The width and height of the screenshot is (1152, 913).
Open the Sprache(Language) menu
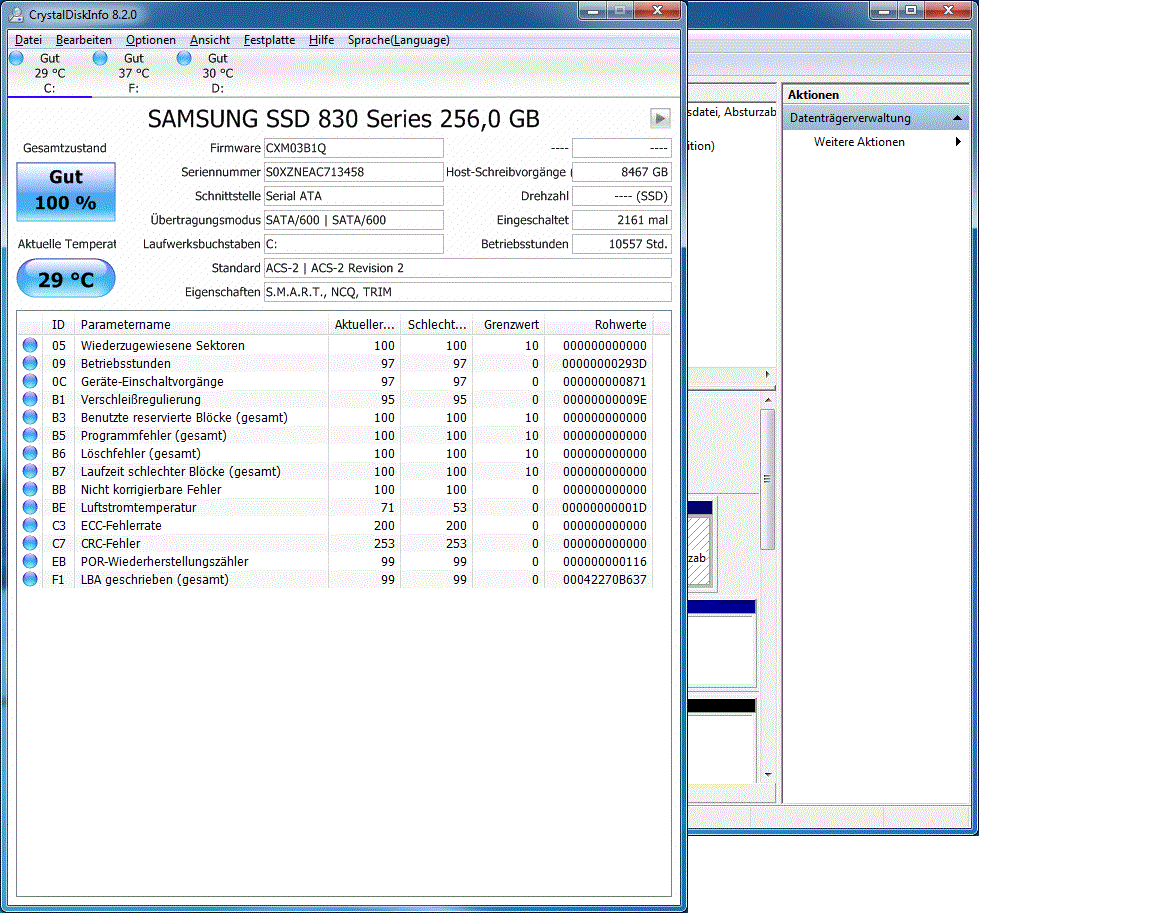coord(398,40)
